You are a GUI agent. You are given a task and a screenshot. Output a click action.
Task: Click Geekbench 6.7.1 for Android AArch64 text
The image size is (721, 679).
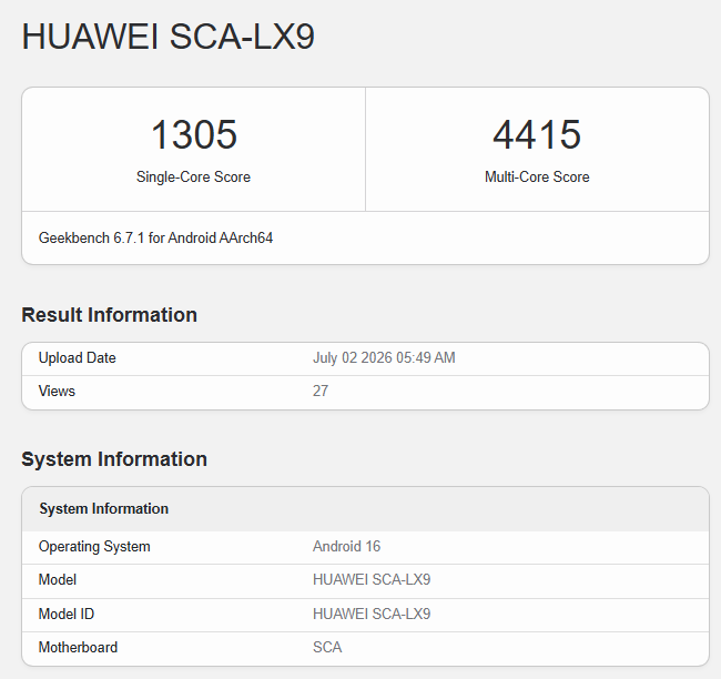(x=155, y=238)
